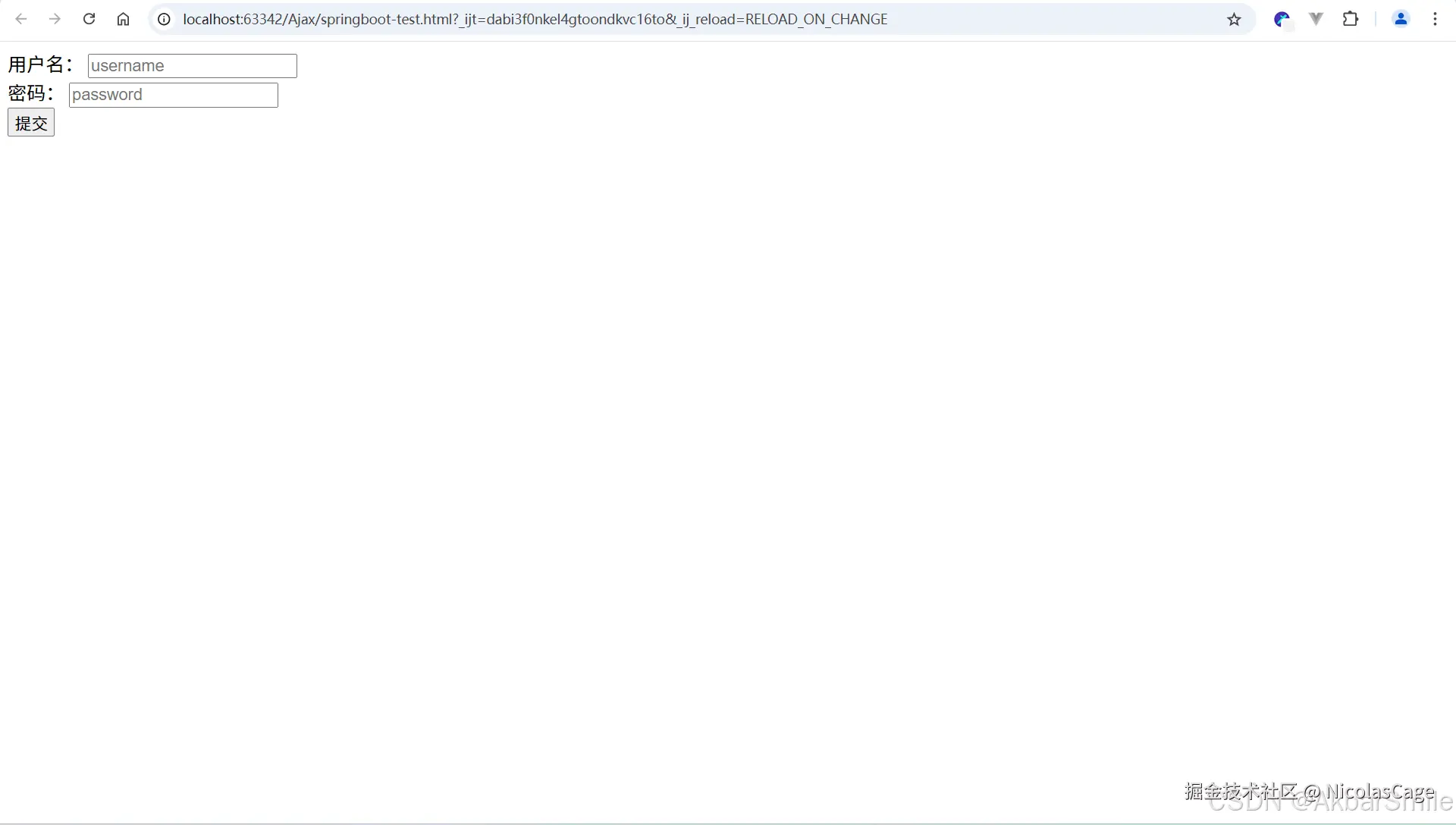Image resolution: width=1456 pixels, height=825 pixels.
Task: Click the 密码 label text
Action: tap(29, 94)
